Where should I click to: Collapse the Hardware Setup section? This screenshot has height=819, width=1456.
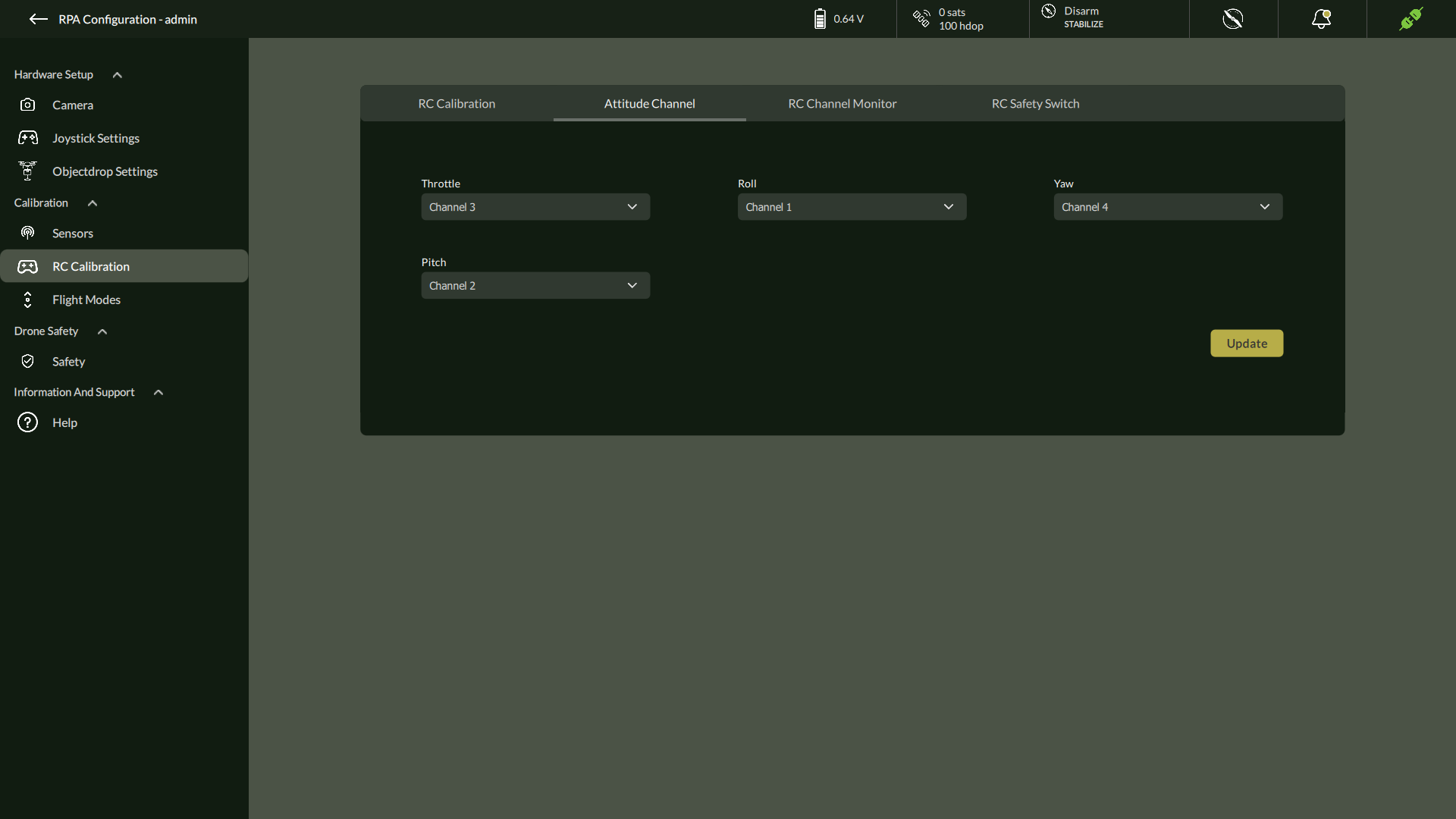[118, 75]
